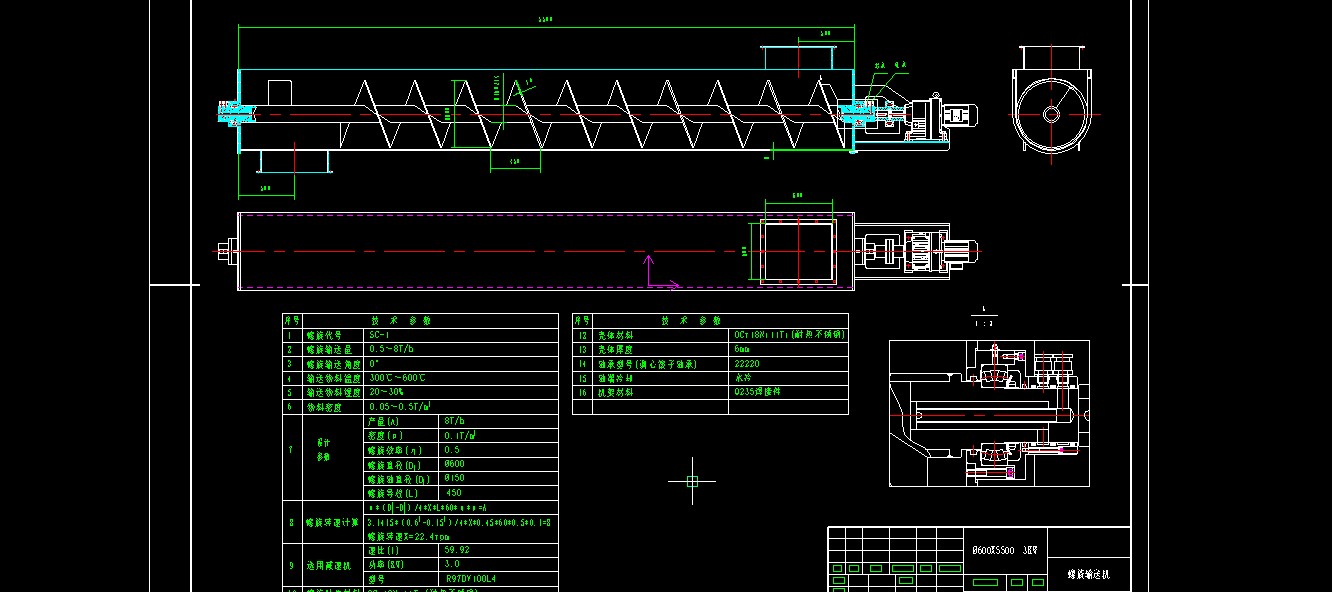Click the 22220 bearing model value

tap(747, 364)
